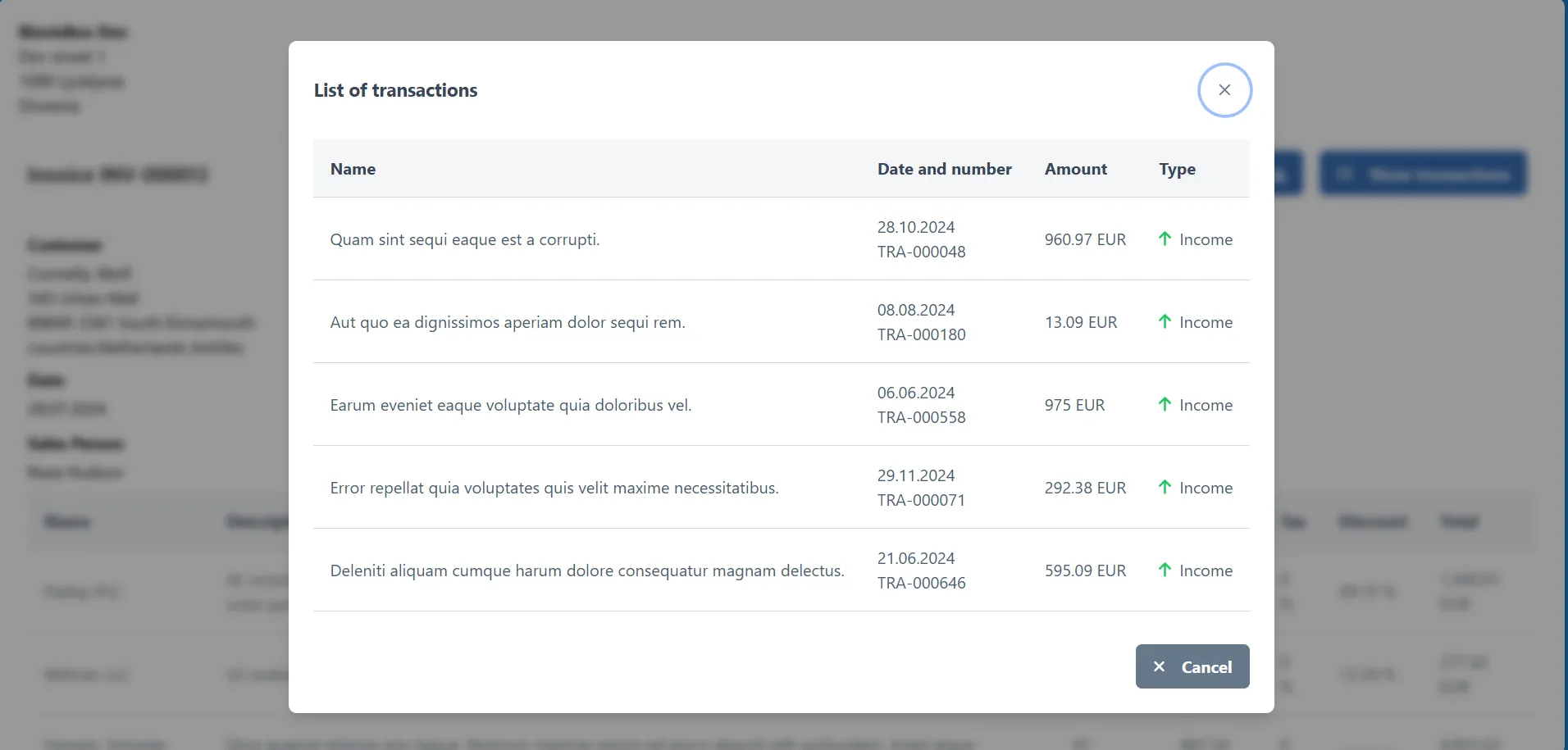
Task: Sort by the Name column header
Action: click(353, 169)
